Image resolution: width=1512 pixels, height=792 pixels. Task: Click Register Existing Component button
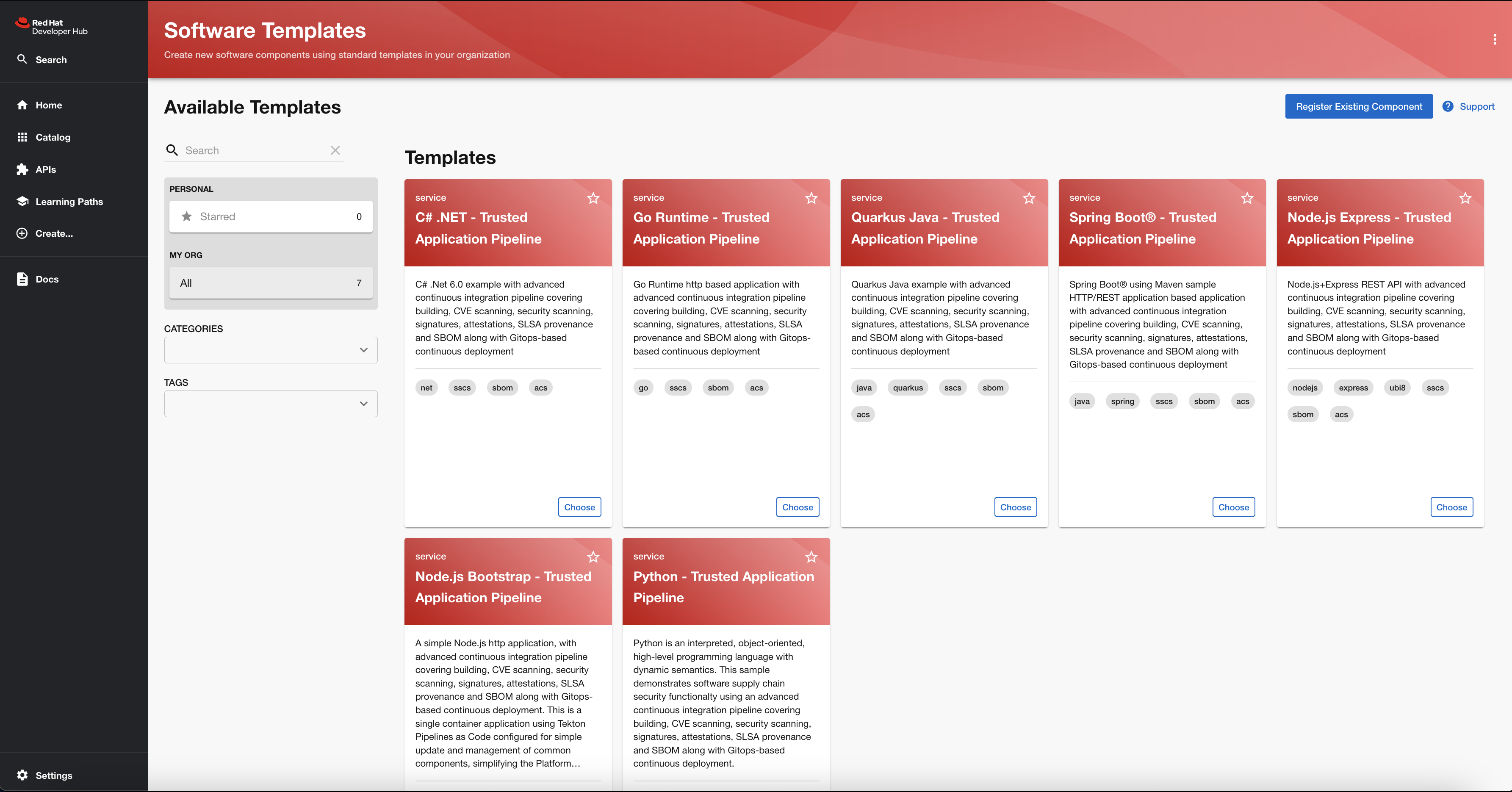tap(1358, 106)
